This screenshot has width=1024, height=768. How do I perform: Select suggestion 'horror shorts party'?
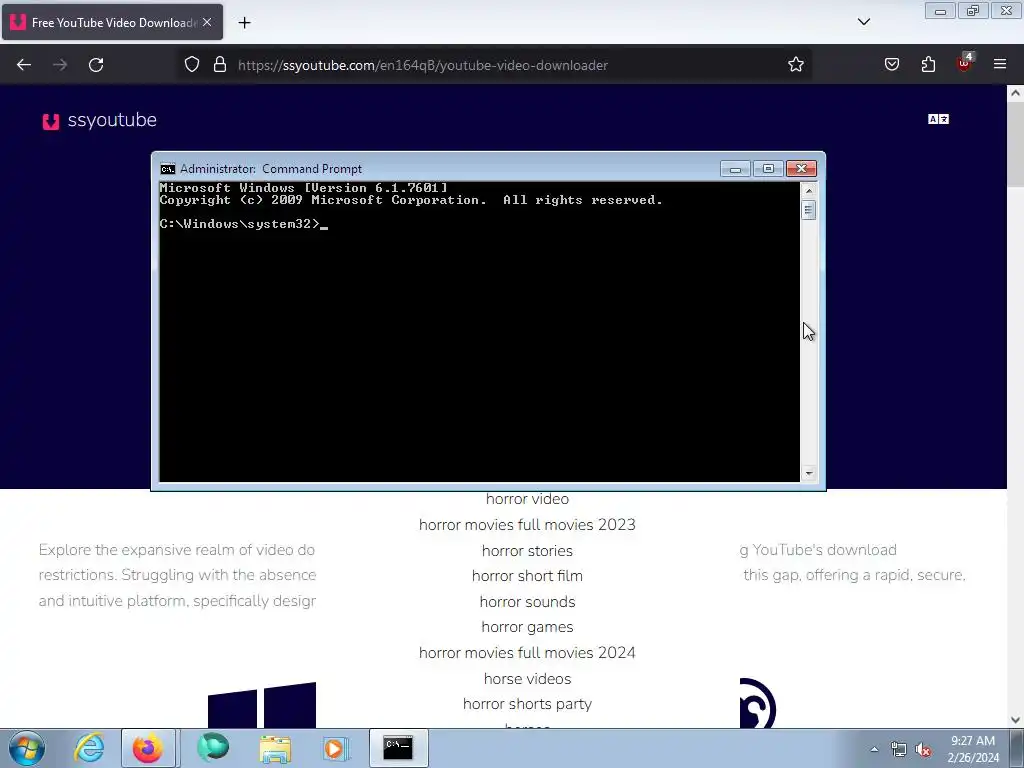pos(527,704)
